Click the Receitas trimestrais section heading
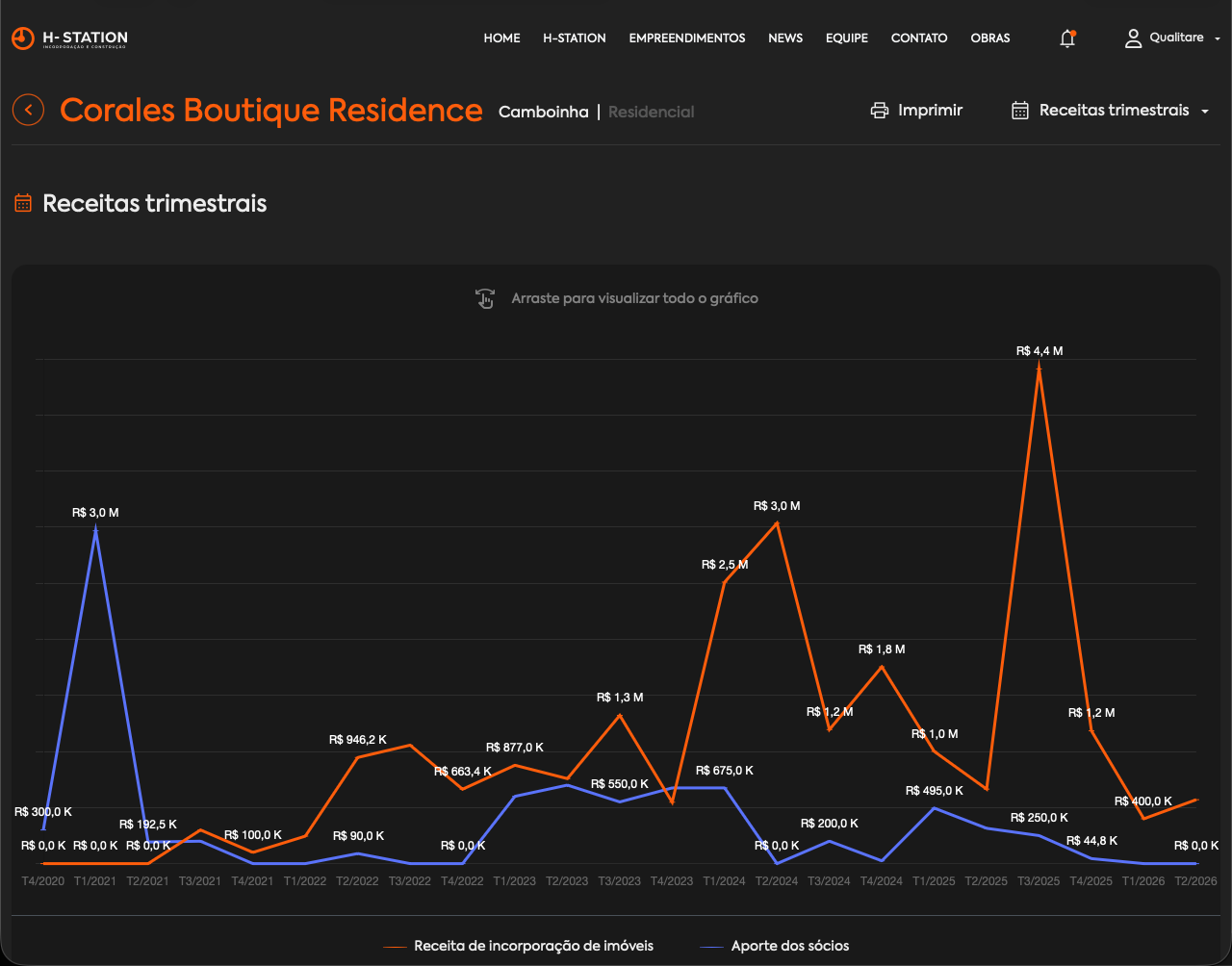1232x966 pixels. click(x=155, y=203)
